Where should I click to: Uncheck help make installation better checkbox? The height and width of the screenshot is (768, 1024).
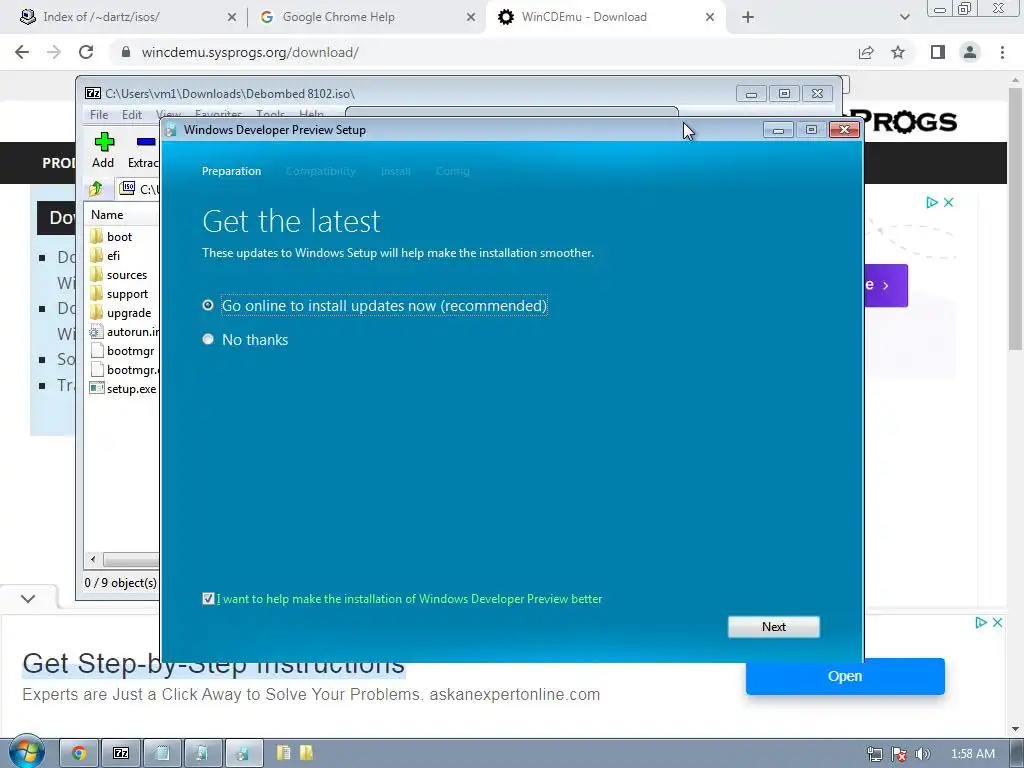click(x=208, y=599)
